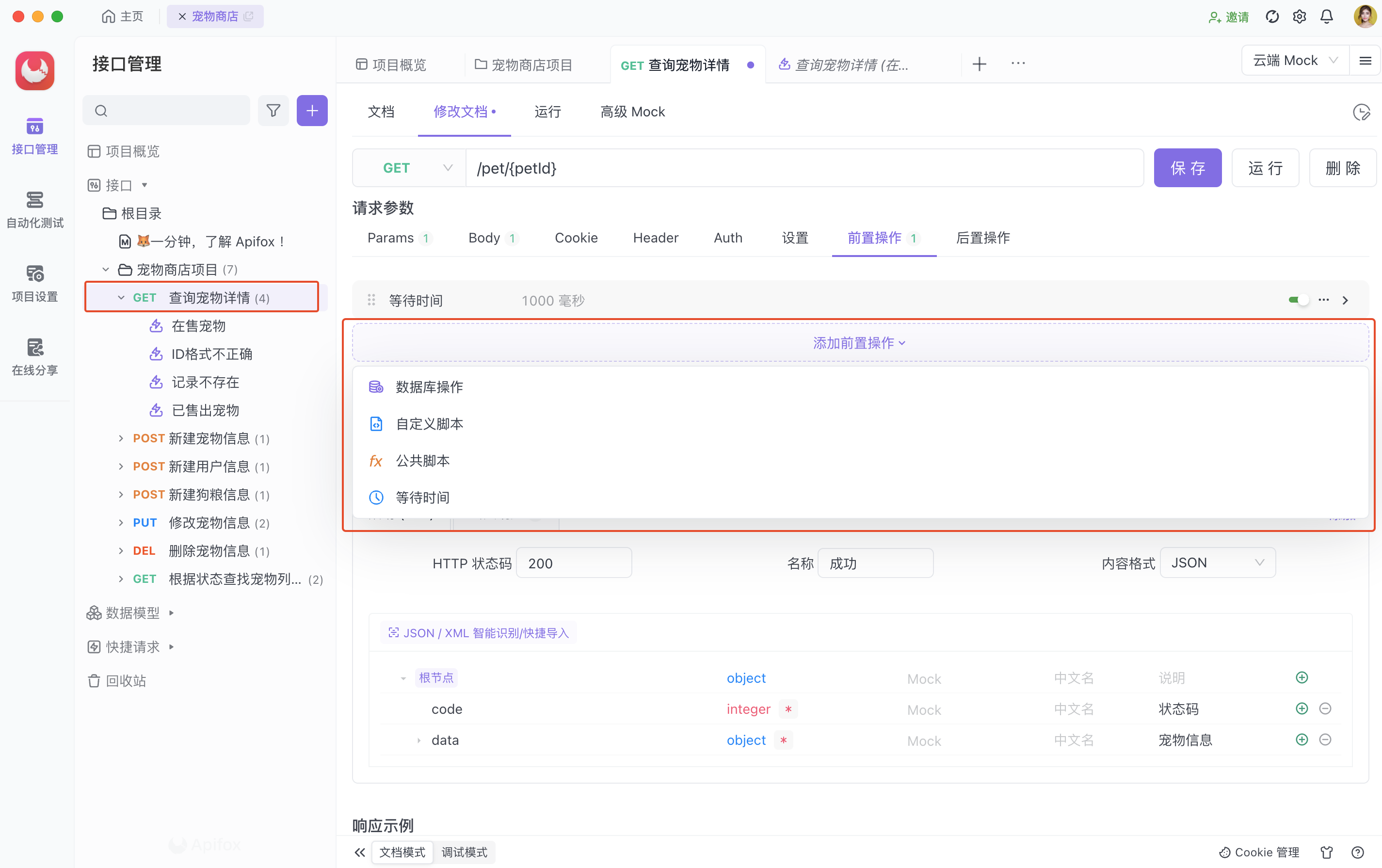The image size is (1382, 868).
Task: Click JSON / XML 智能识别/快捷导入 link
Action: [479, 633]
